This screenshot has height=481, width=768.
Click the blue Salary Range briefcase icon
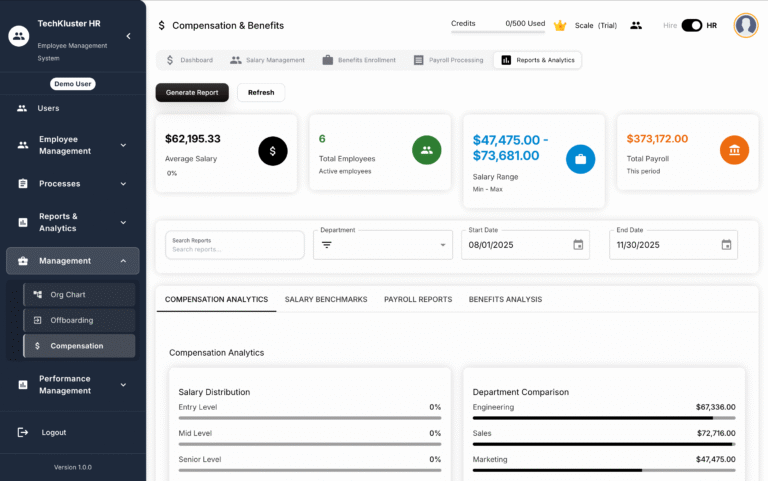click(x=580, y=159)
